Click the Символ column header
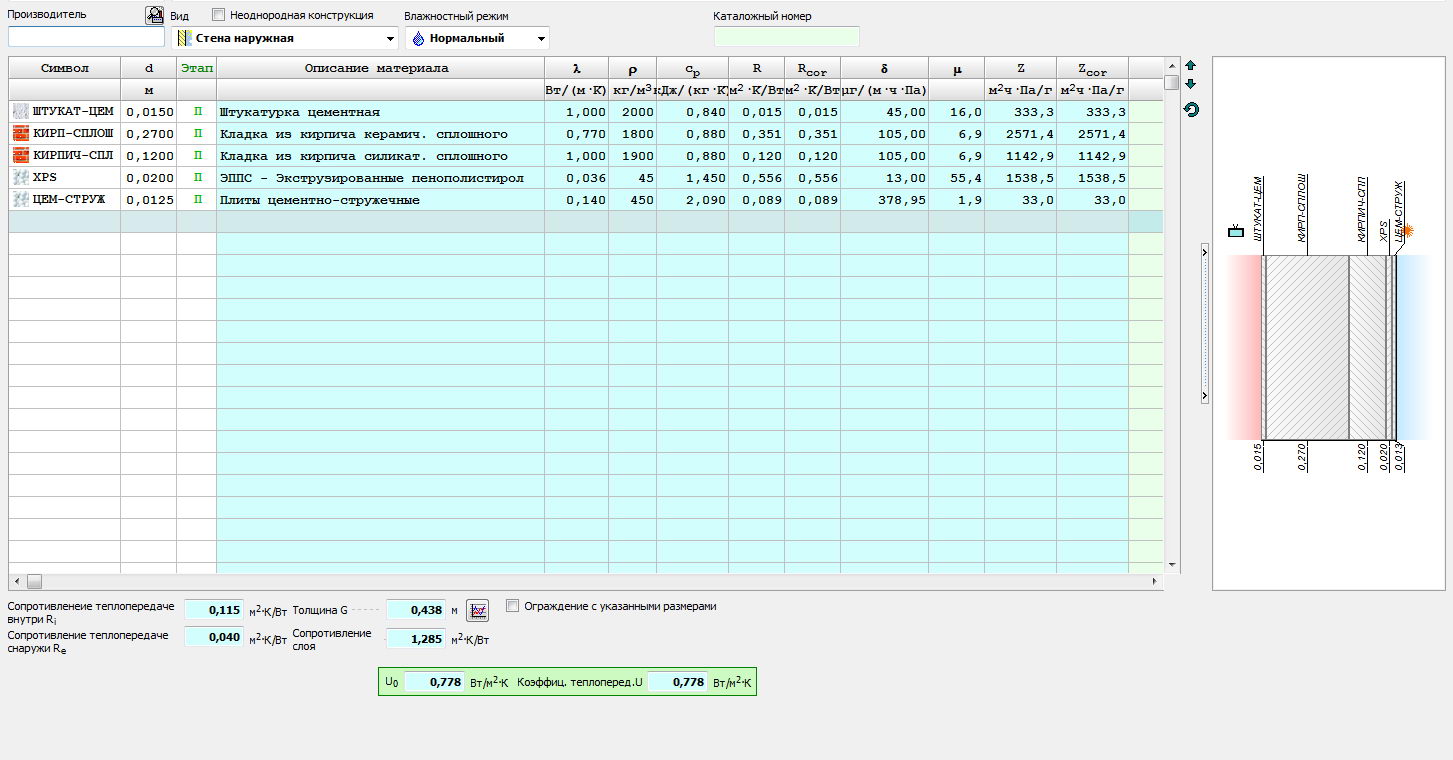 click(x=64, y=68)
